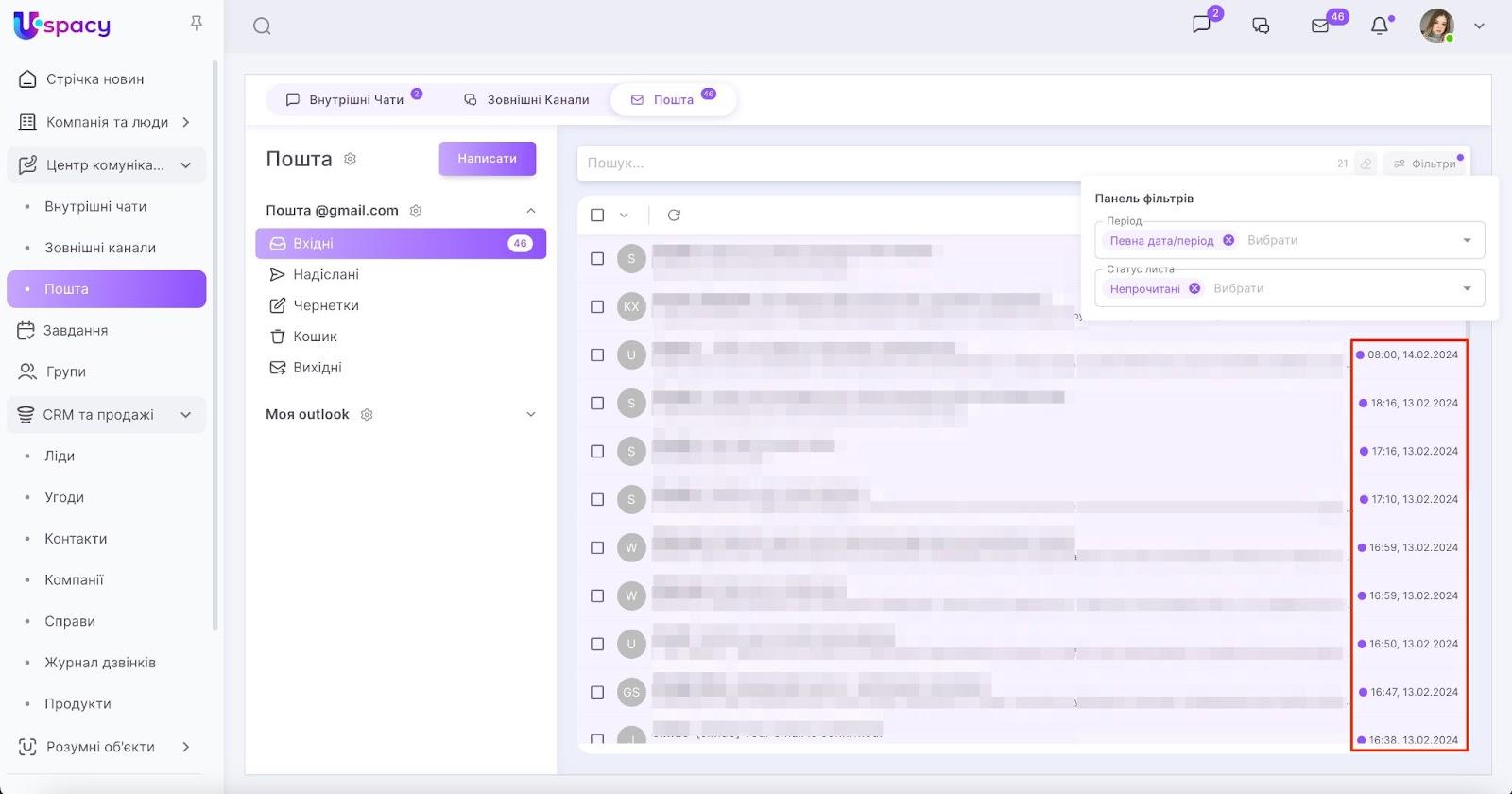This screenshot has width=1512, height=794.
Task: Open the Фільтри panel button
Action: 1425,164
